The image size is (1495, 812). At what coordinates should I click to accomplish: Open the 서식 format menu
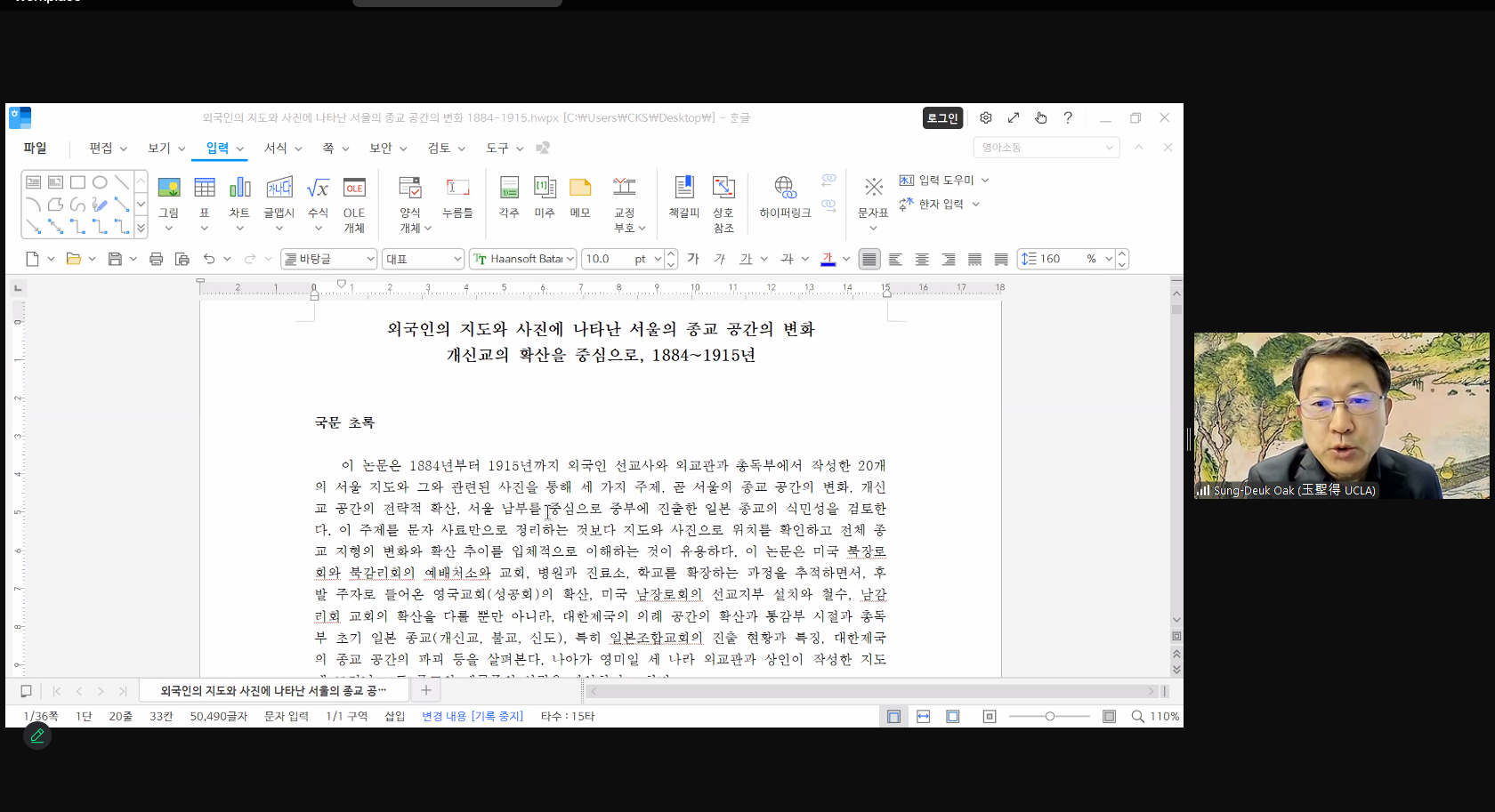[283, 148]
